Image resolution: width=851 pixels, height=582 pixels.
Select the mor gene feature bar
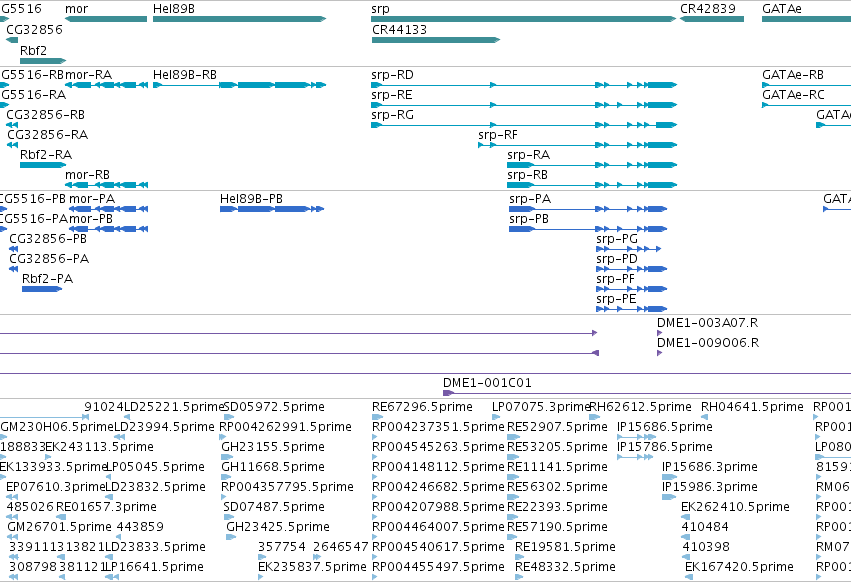coord(106,19)
